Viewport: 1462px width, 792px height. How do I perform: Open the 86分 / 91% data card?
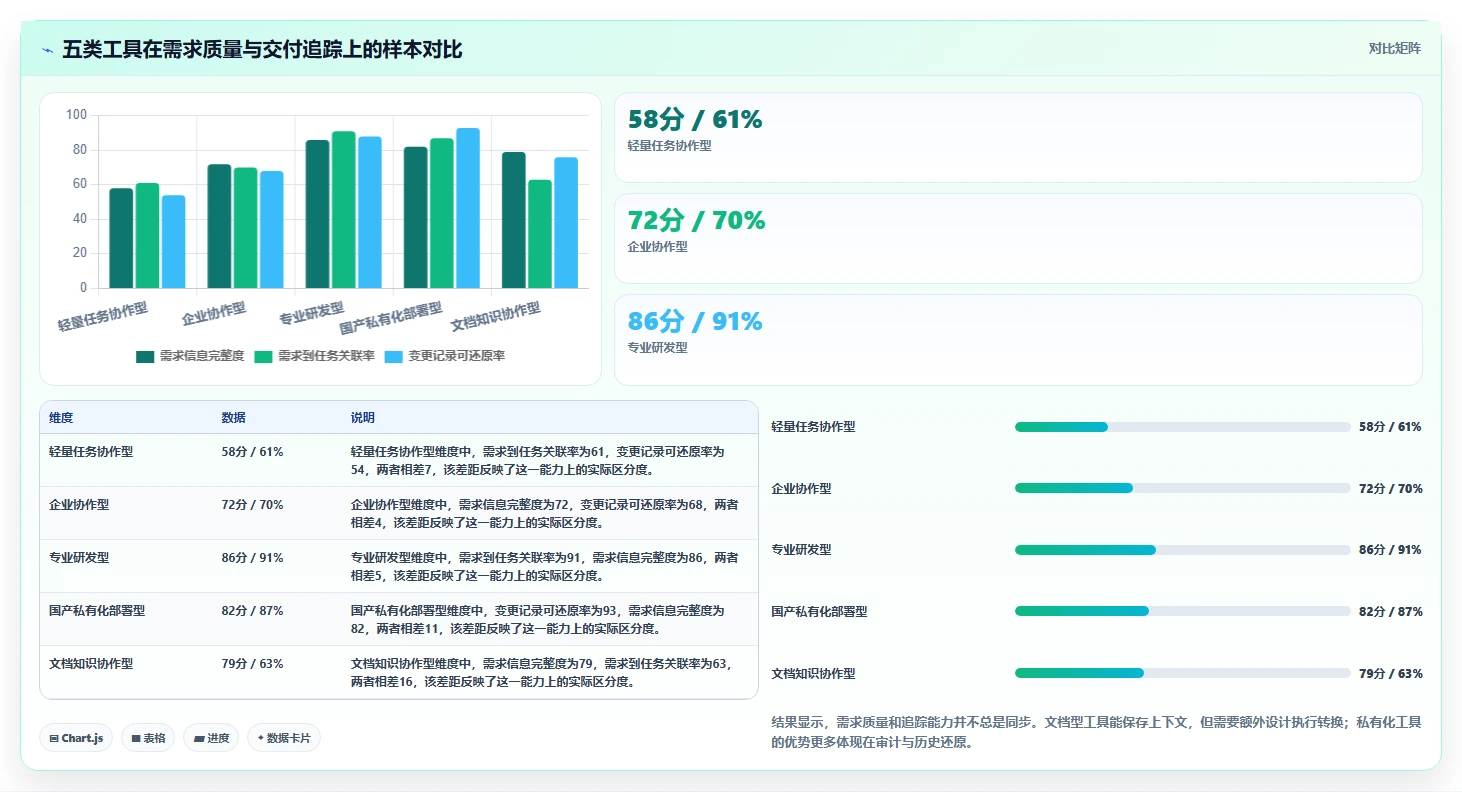(1018, 340)
